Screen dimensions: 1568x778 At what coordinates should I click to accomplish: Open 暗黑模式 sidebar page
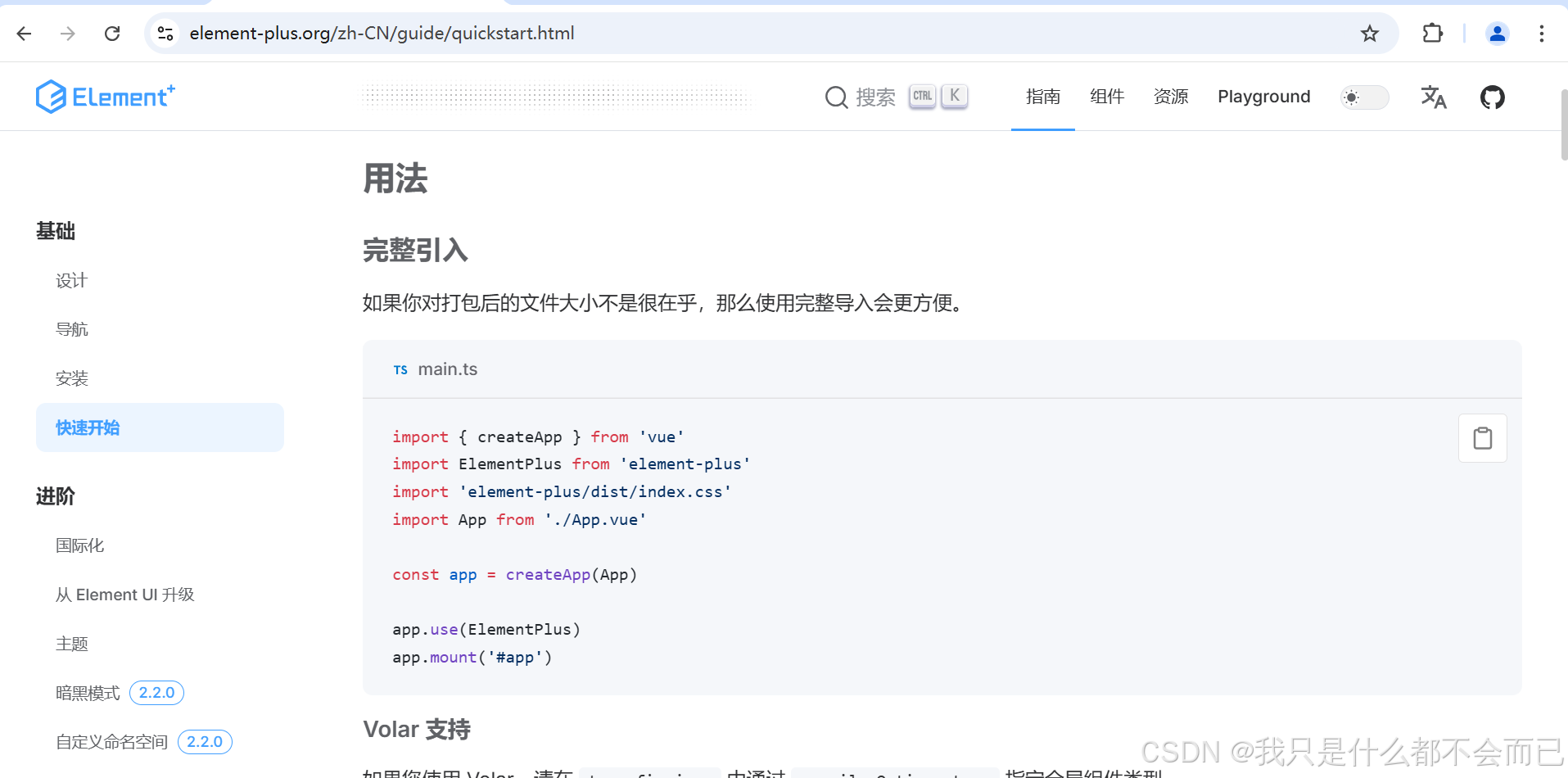(88, 693)
